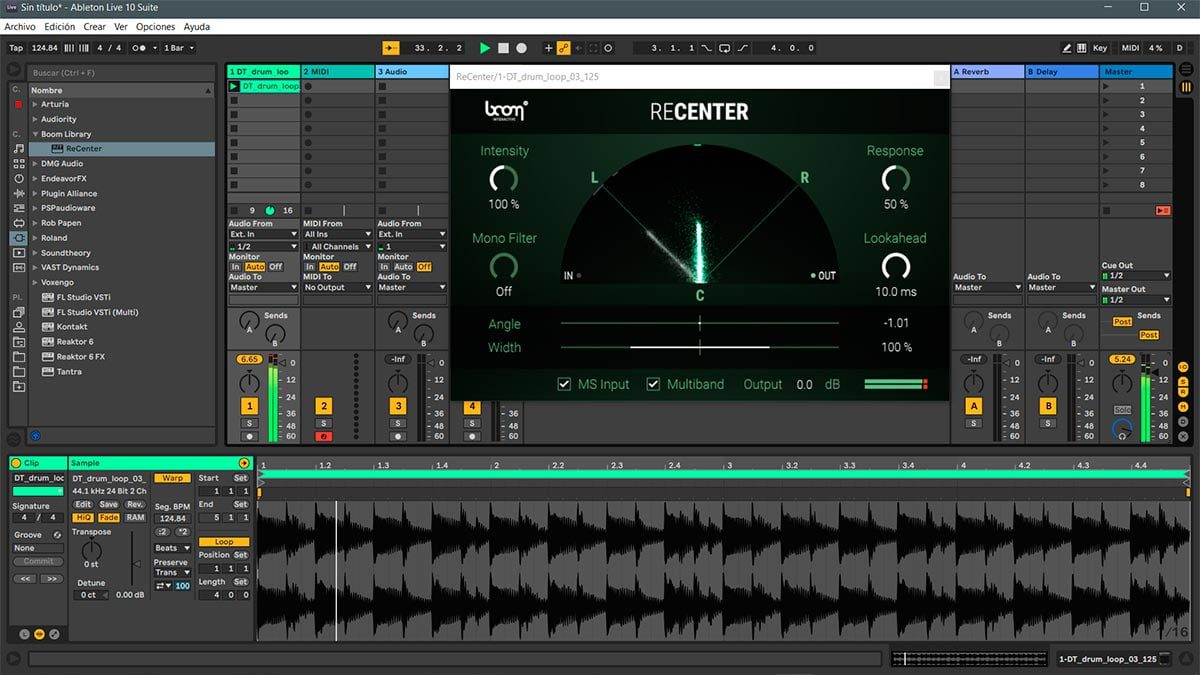Viewport: 1200px width, 675px height.
Task: Uncheck the Multiband checkbox
Action: tap(654, 384)
